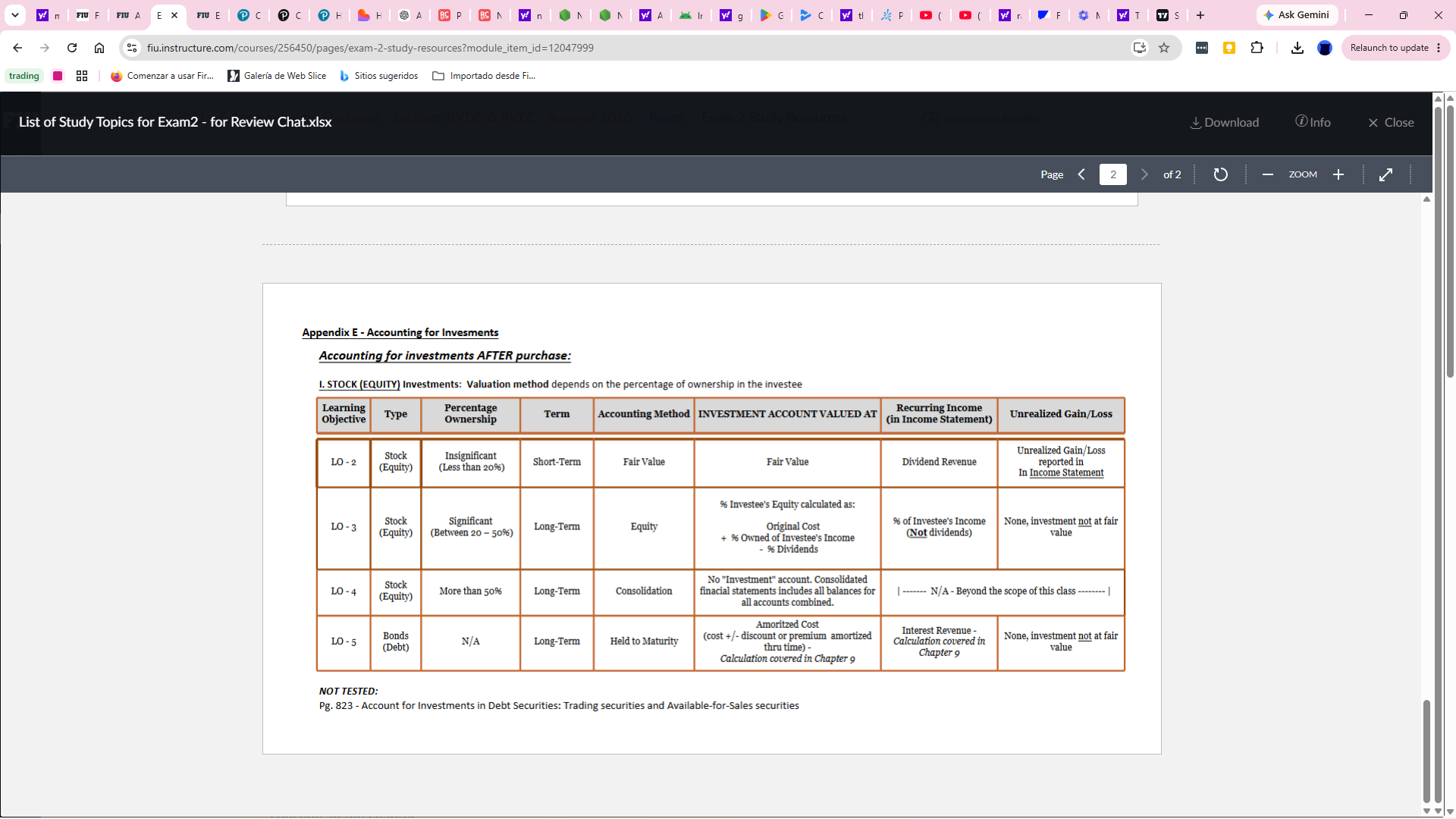Enter fullscreen with the expand arrows icon
Screen dimensions: 1456x819
[x=1385, y=174]
